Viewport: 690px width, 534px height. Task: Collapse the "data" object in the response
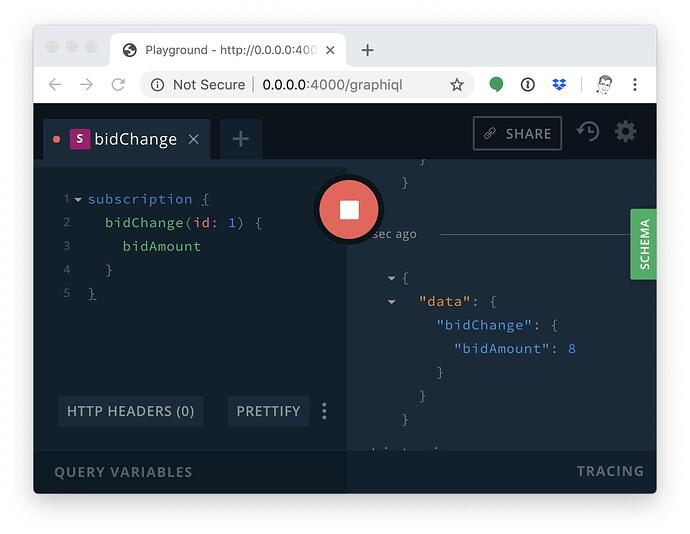[391, 302]
